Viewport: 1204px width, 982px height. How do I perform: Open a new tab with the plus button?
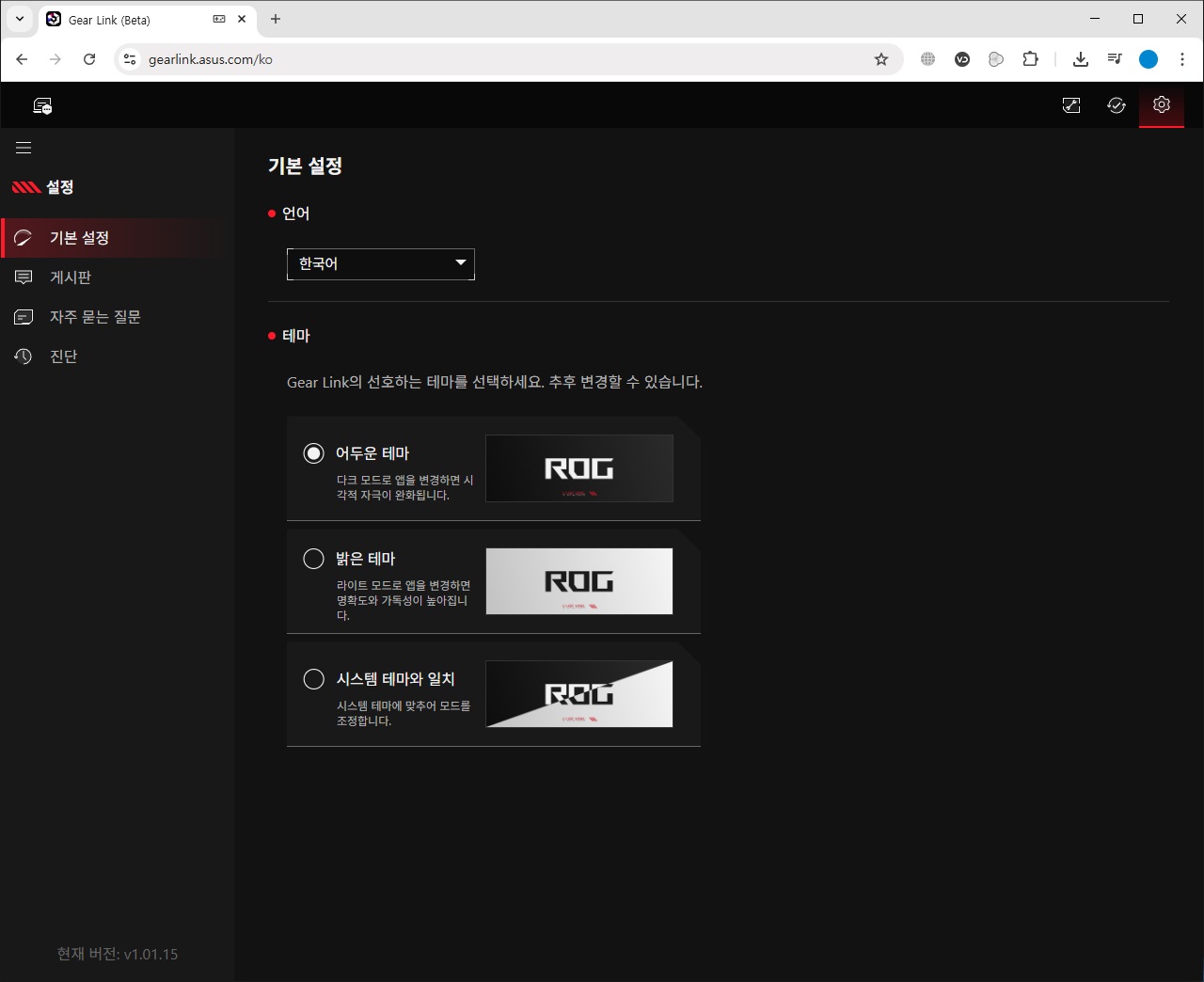[x=276, y=19]
